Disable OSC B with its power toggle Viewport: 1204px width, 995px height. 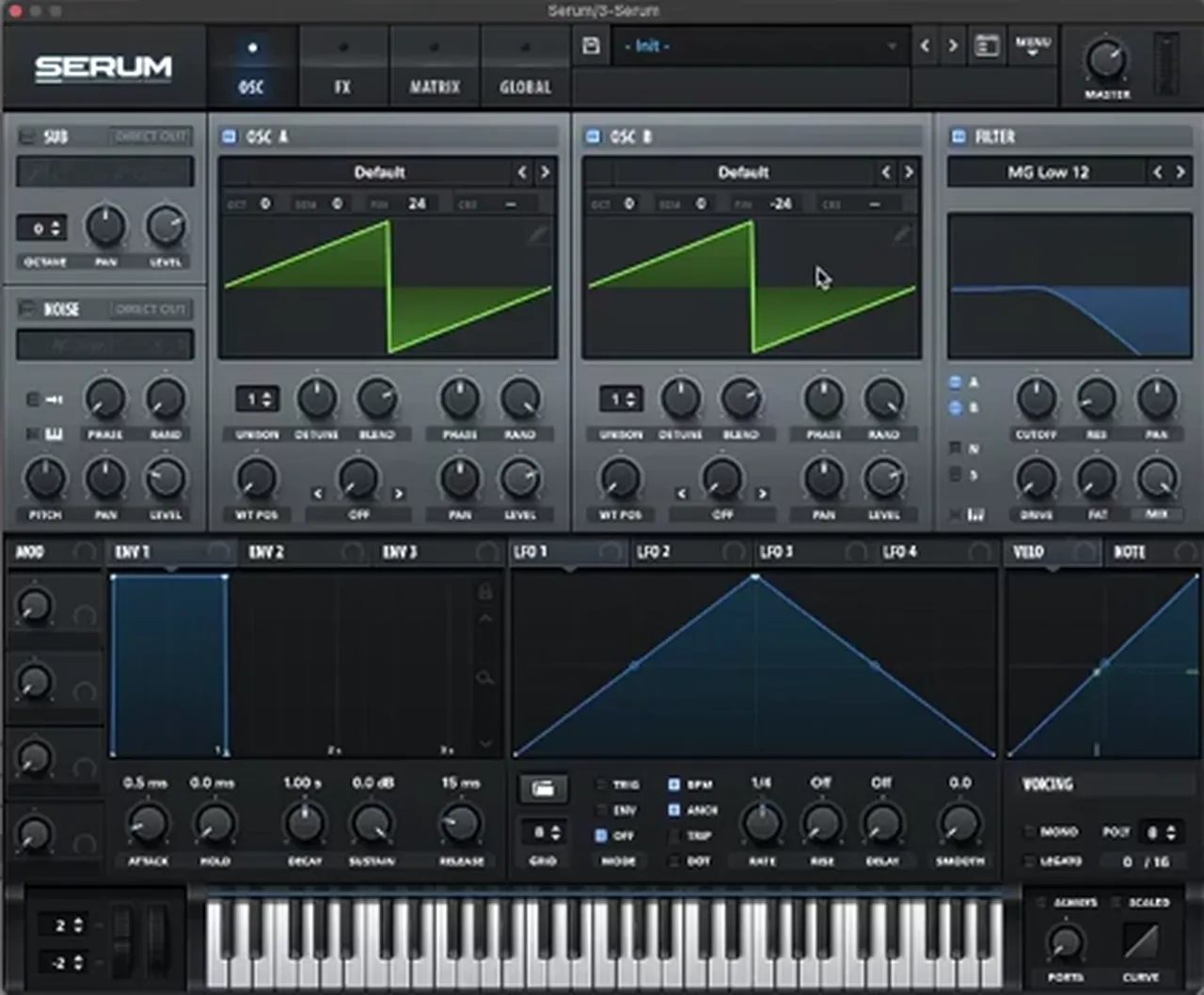tap(593, 136)
